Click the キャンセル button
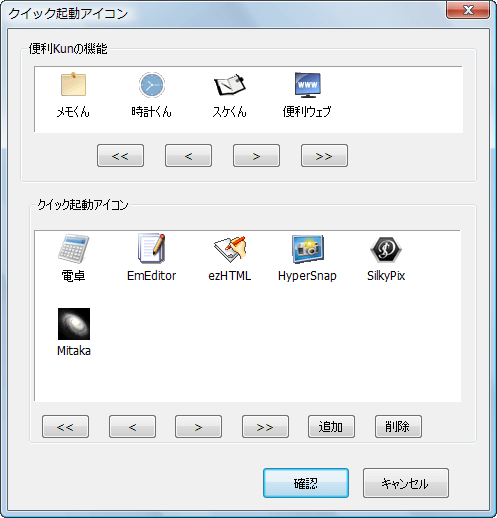 406,483
